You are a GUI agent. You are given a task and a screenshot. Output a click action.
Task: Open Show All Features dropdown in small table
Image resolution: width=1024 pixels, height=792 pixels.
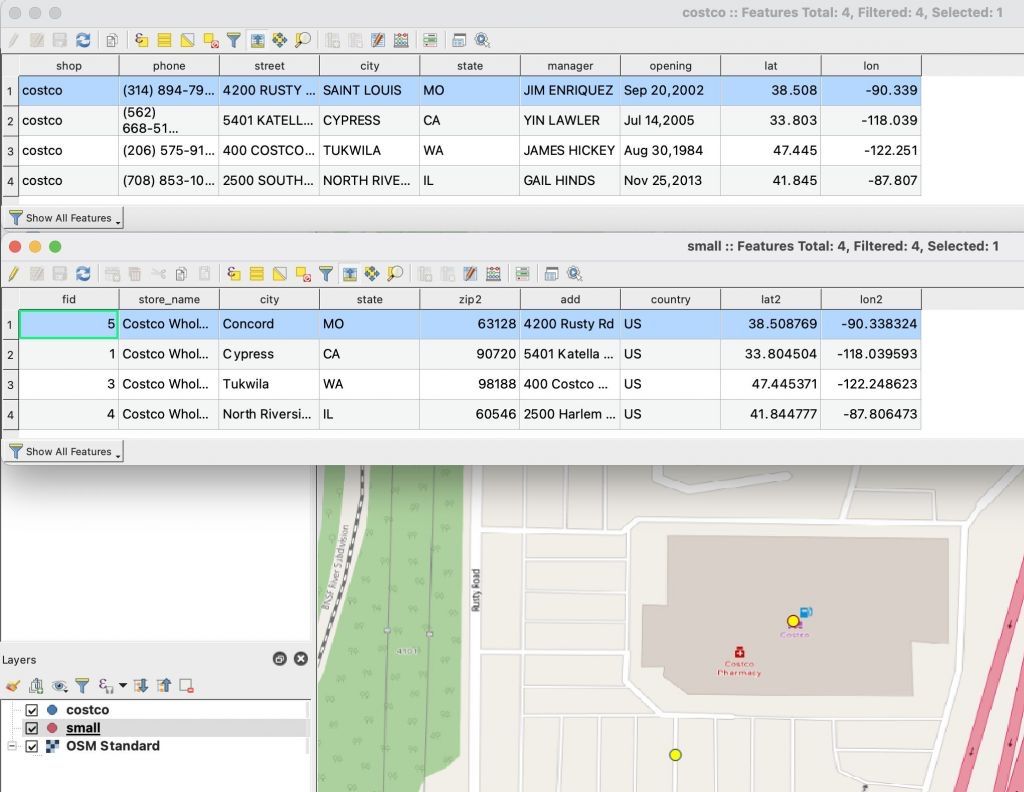(64, 451)
